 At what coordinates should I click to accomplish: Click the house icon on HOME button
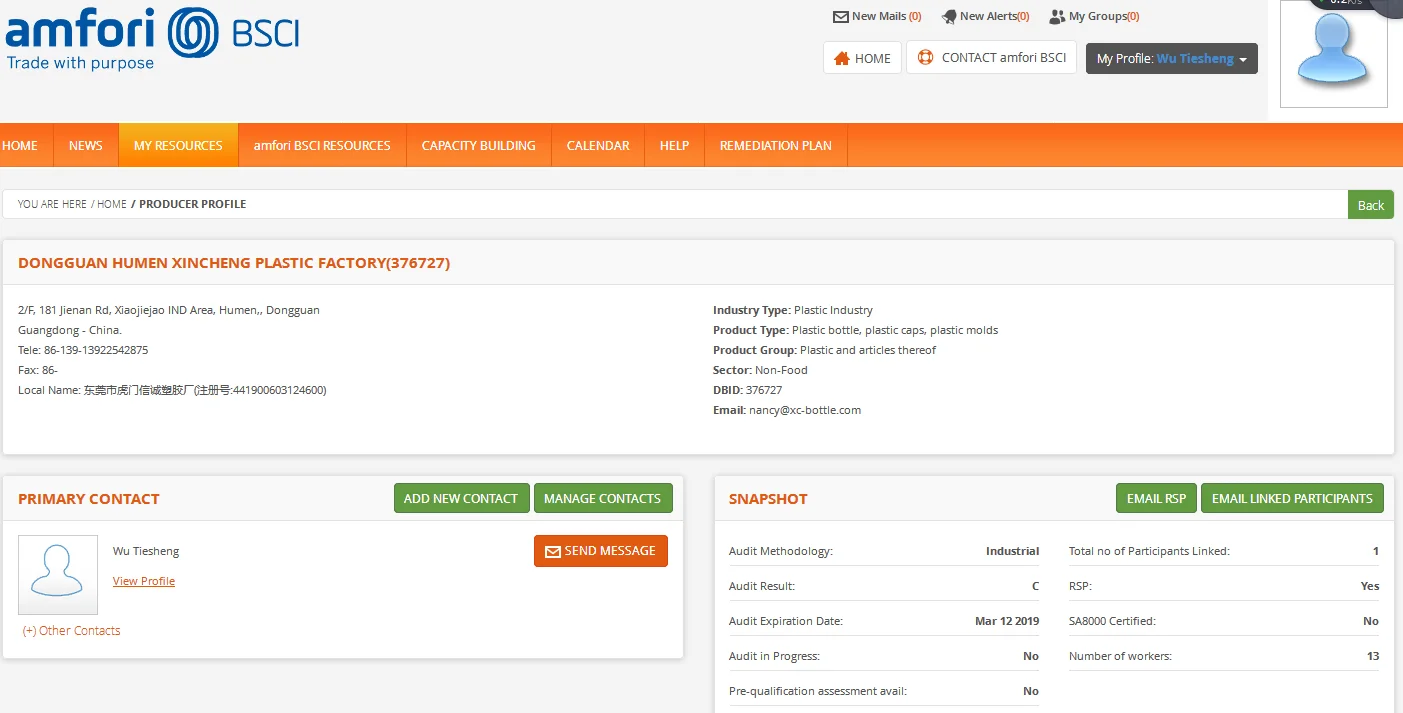(842, 58)
